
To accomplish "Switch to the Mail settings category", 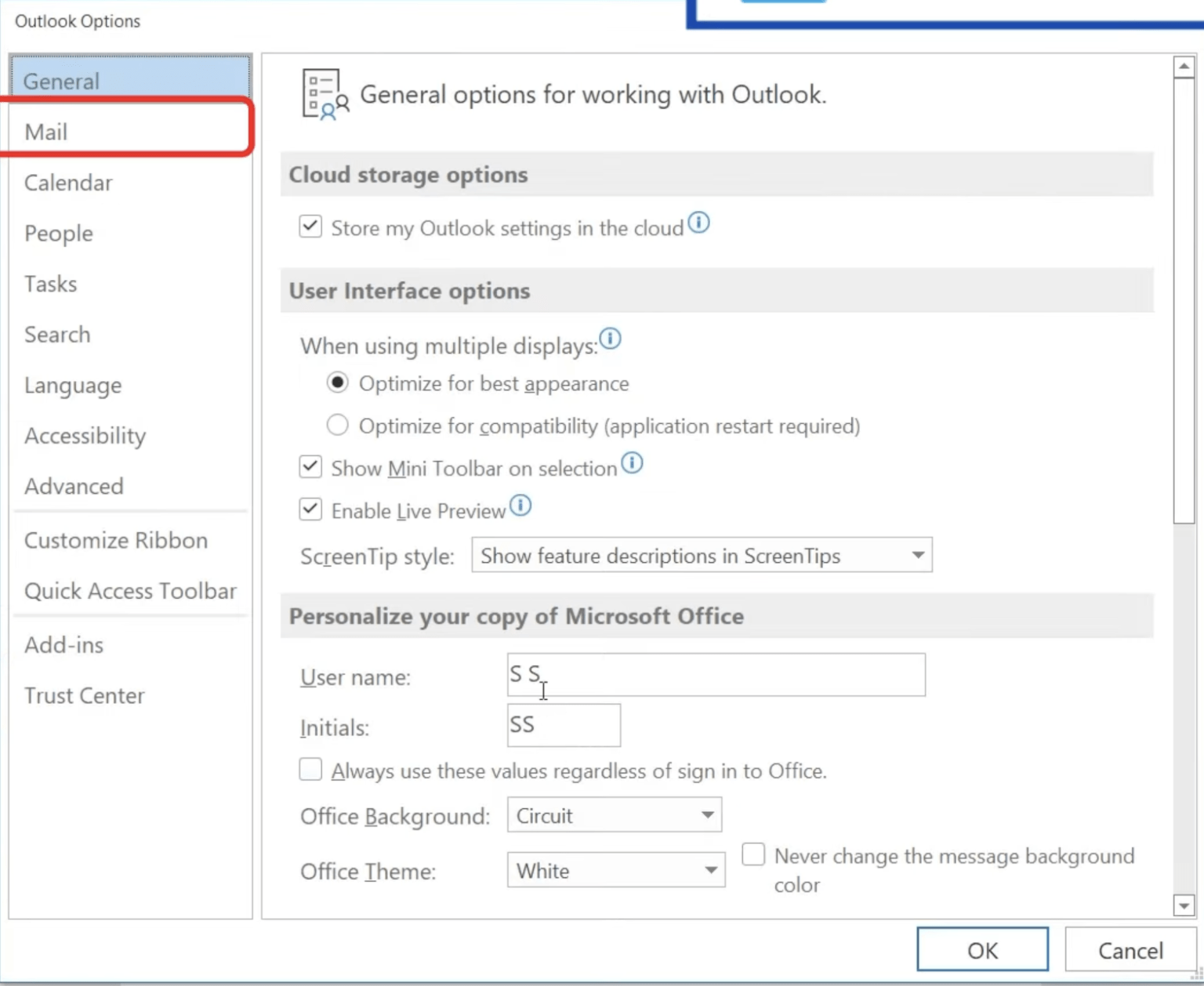I will point(46,132).
